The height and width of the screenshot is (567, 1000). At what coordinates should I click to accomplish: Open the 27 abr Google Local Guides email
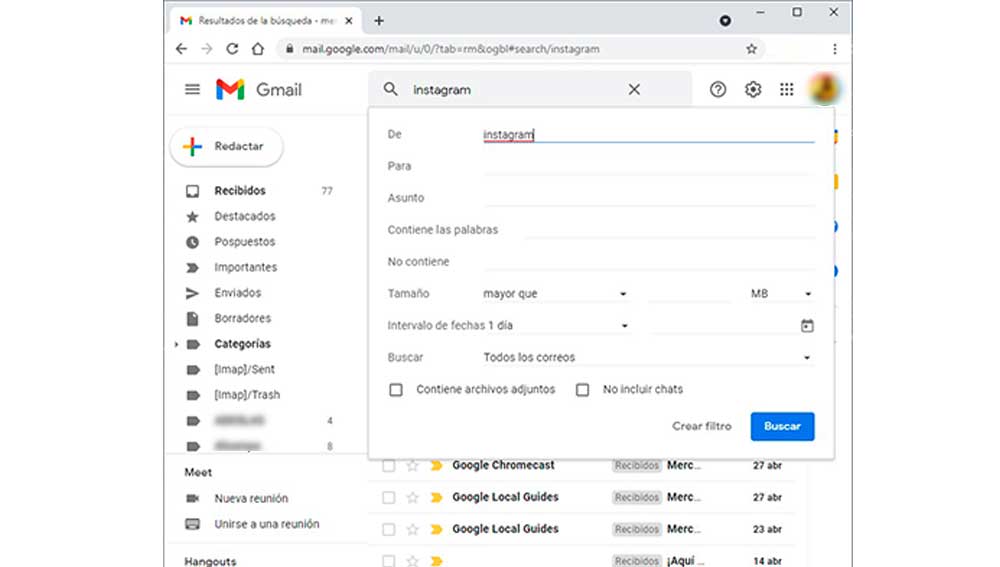pos(505,497)
